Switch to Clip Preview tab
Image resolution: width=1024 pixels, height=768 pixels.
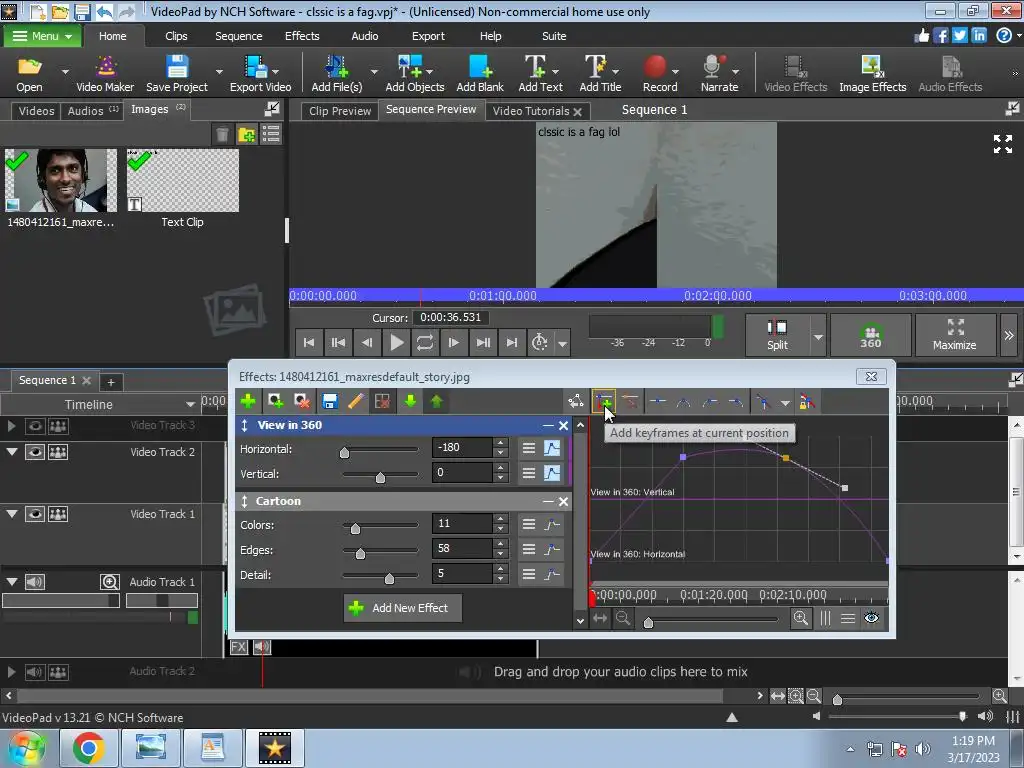point(340,111)
